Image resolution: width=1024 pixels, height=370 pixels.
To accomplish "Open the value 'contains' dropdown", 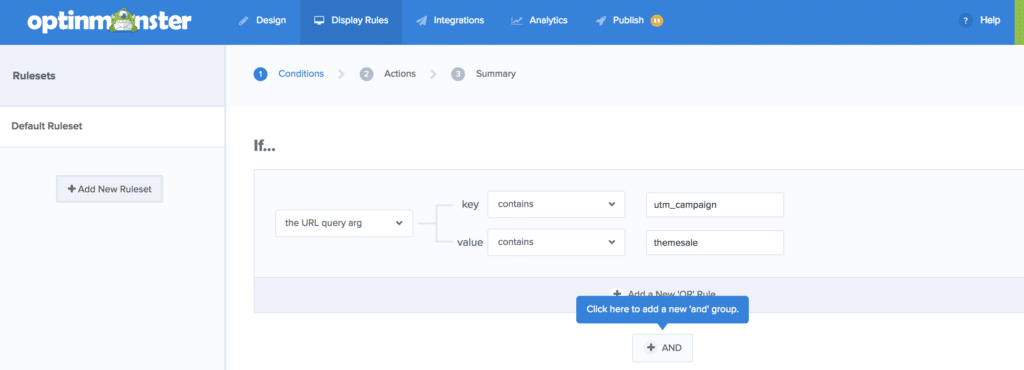I will tap(556, 242).
